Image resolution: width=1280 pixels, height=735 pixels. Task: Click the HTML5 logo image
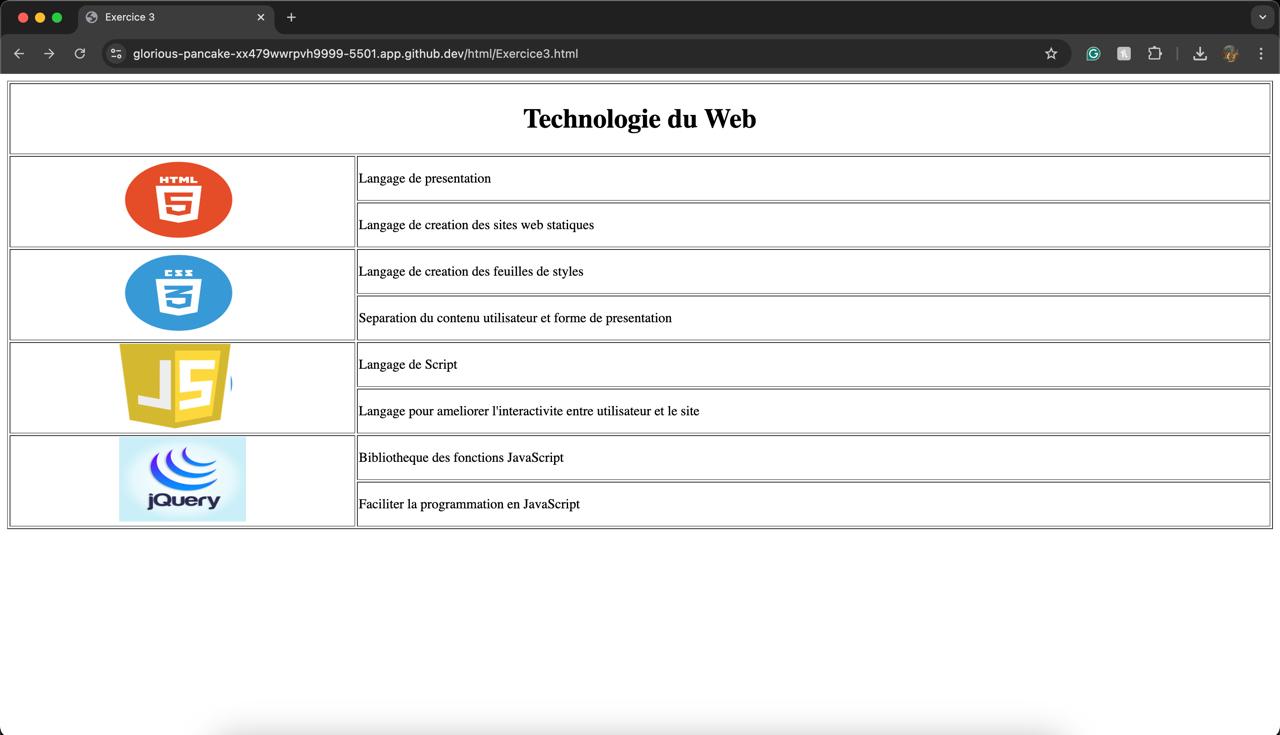tap(179, 200)
